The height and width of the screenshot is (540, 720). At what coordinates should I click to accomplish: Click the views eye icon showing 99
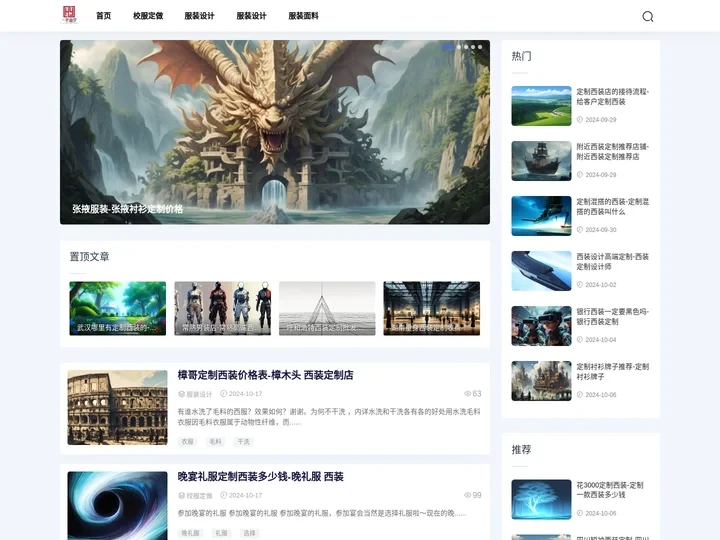[x=467, y=495]
